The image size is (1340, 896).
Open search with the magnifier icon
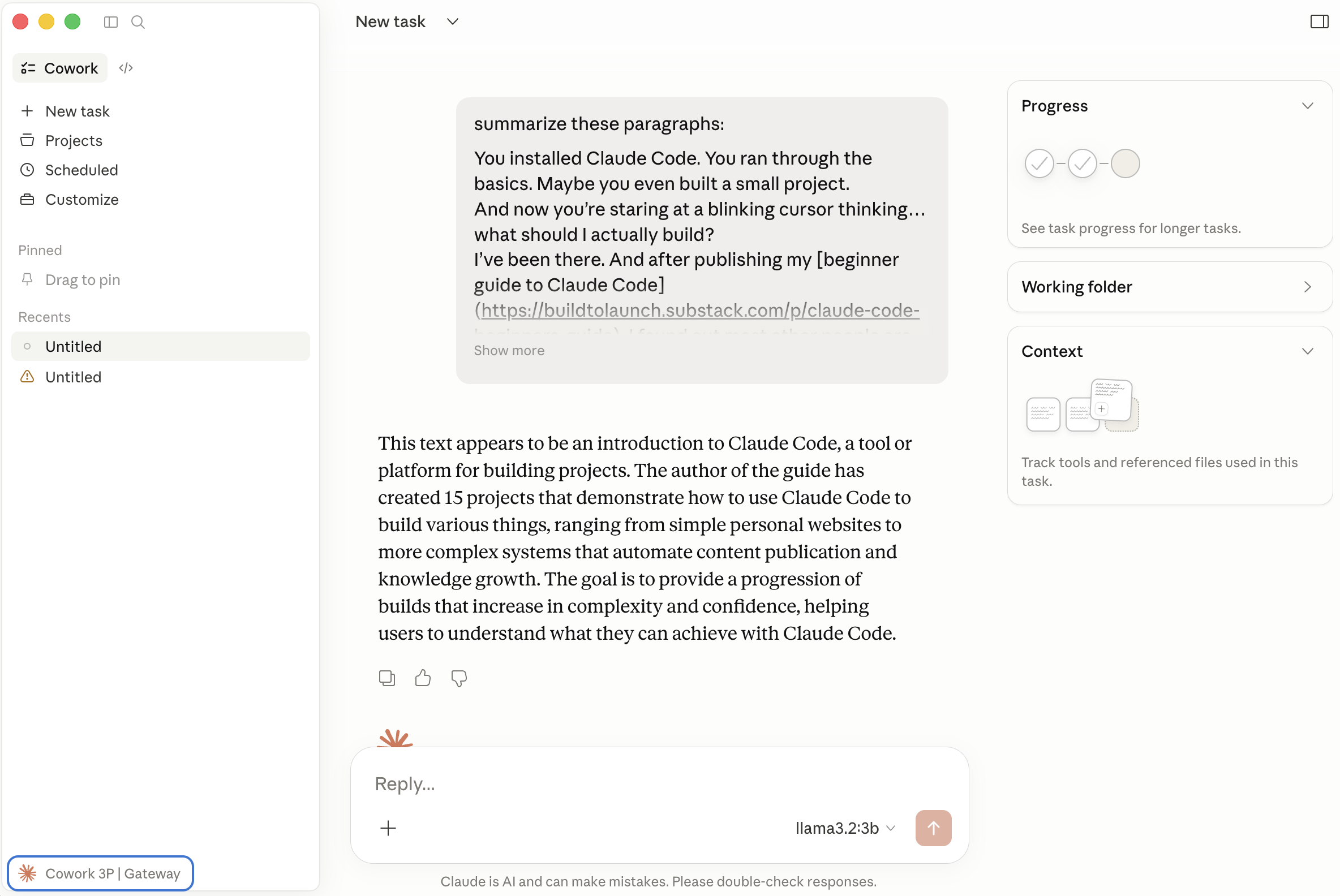coord(138,21)
